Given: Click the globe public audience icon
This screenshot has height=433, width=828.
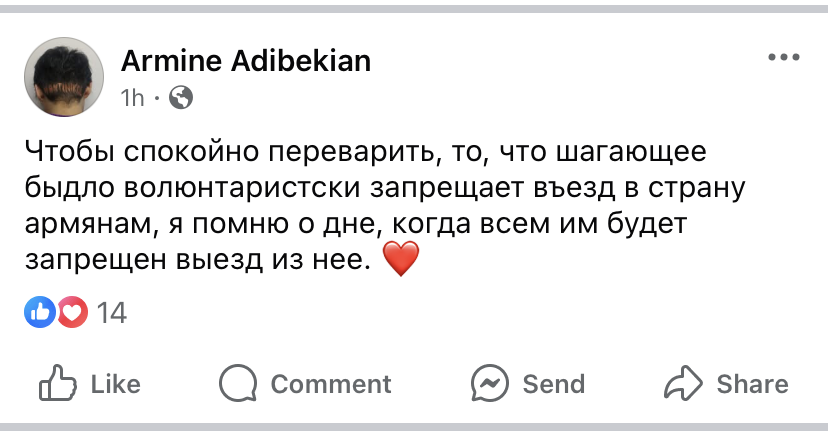Looking at the screenshot, I should (181, 98).
